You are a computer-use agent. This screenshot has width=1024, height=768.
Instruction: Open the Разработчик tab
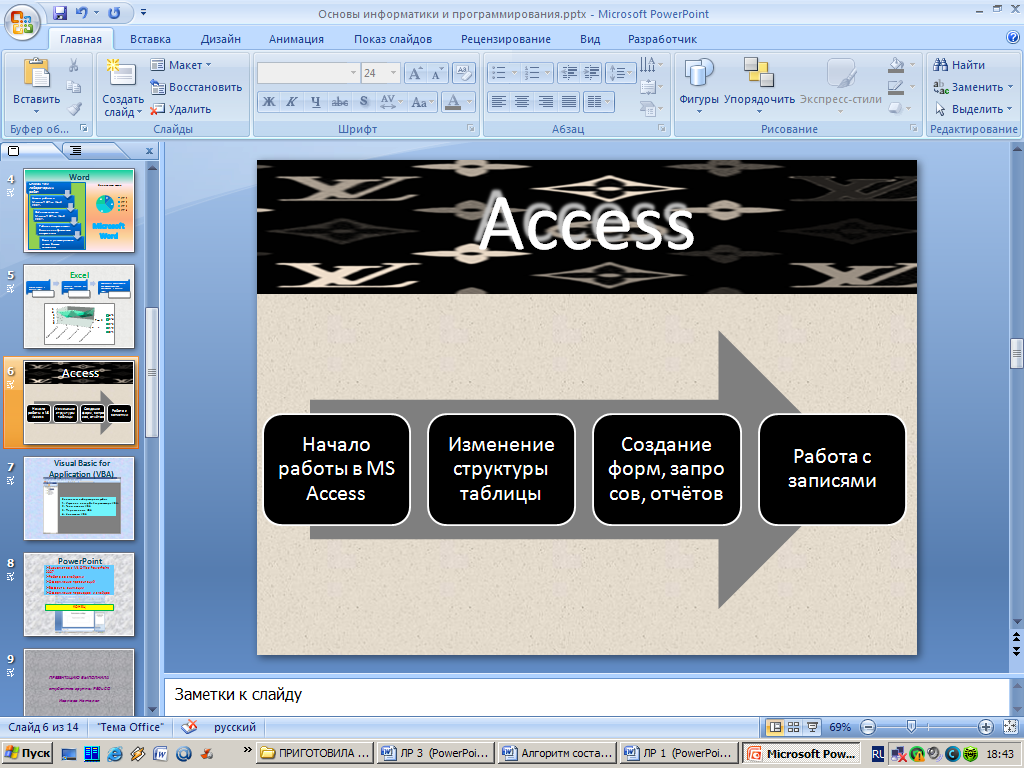[x=662, y=39]
